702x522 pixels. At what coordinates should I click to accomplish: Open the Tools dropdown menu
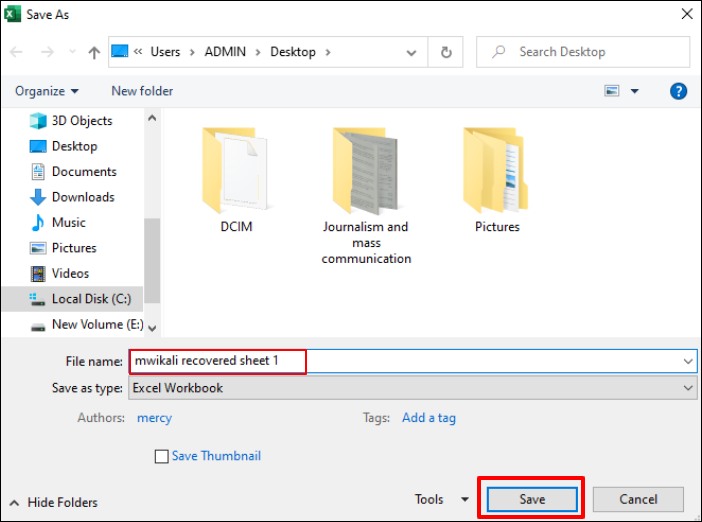coord(441,499)
